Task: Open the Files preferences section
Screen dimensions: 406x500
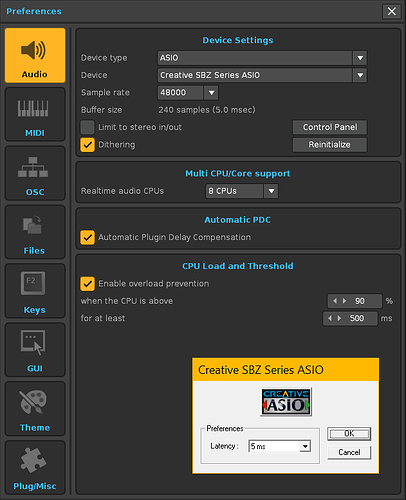Action: [35, 232]
